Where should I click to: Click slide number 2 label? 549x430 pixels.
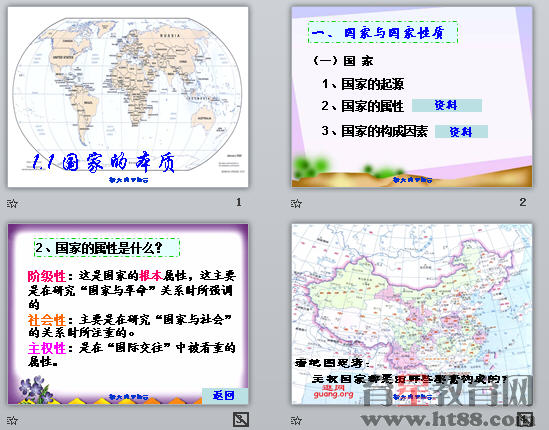pos(523,202)
